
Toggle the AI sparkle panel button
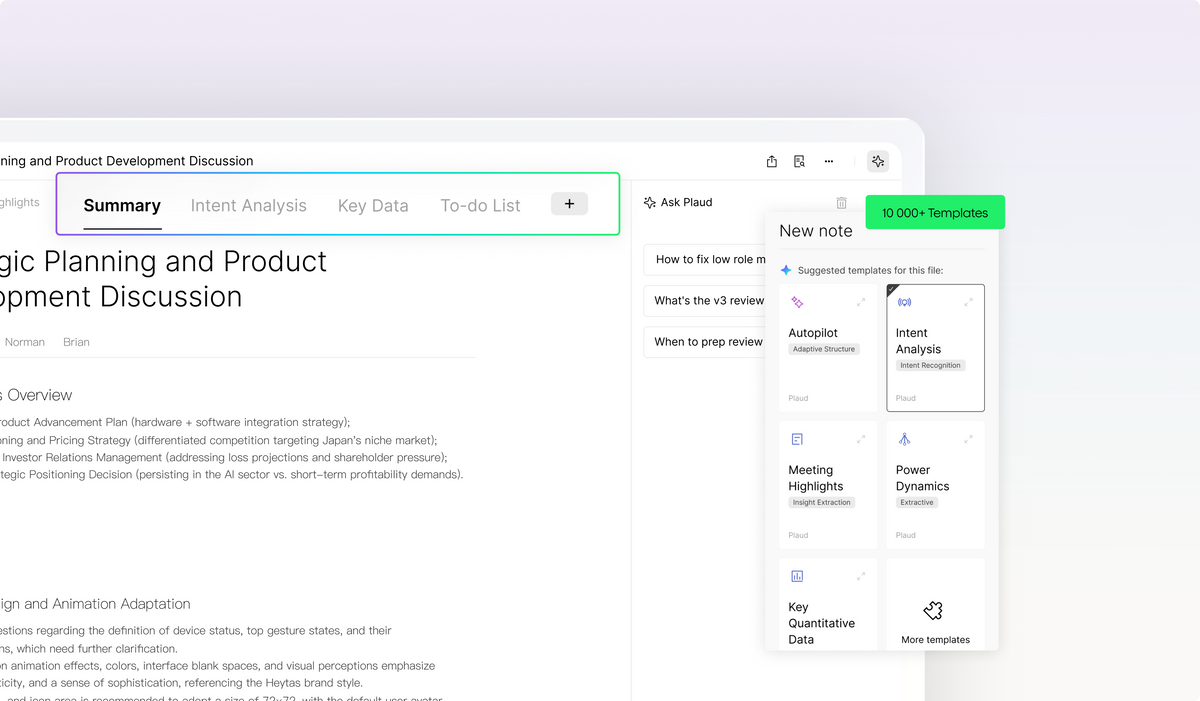click(878, 161)
